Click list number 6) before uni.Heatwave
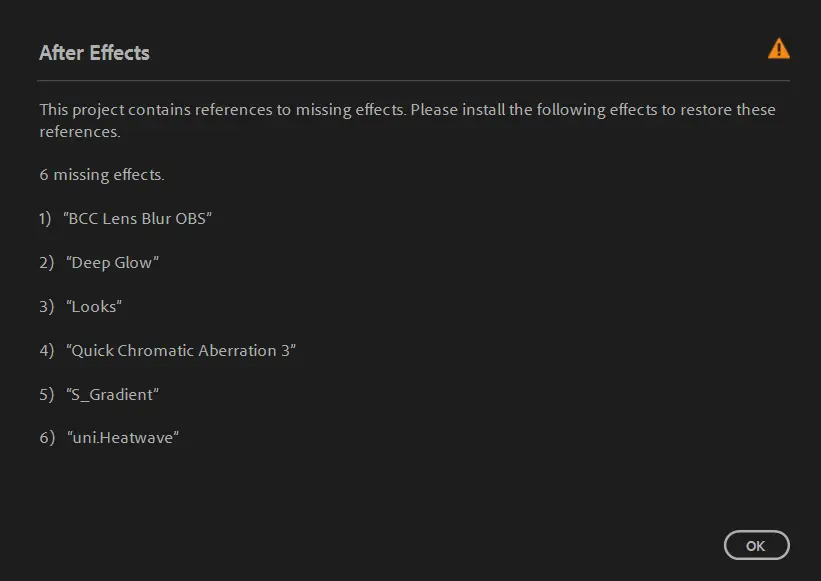Image resolution: width=821 pixels, height=581 pixels. coord(46,439)
